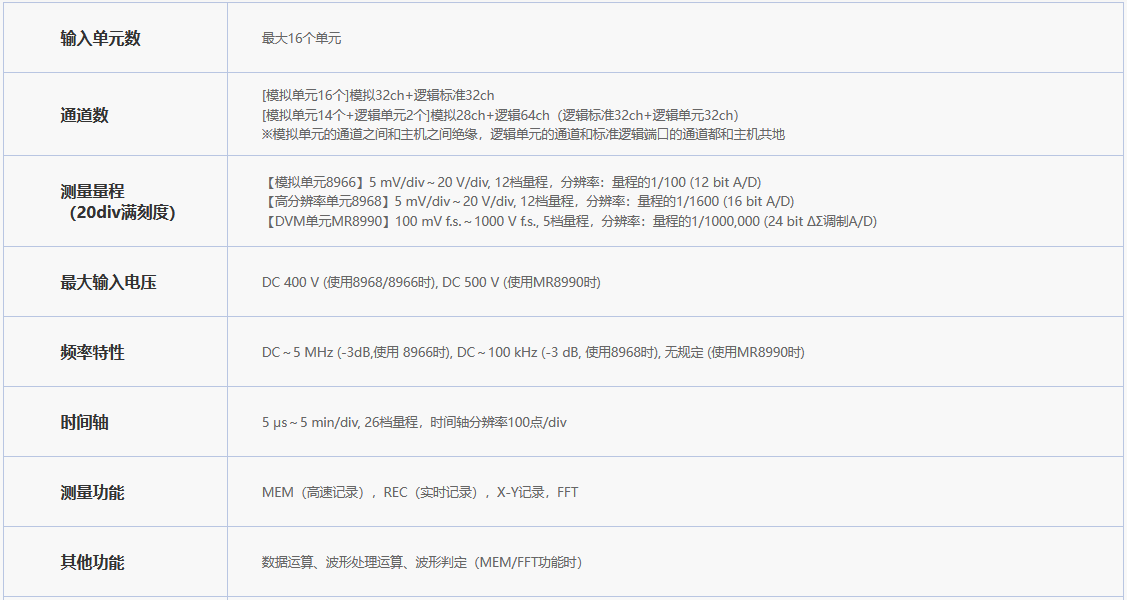Viewport: 1127px width, 600px height.
Task: Click the 最大输入电压 row header
Action: [x=108, y=282]
